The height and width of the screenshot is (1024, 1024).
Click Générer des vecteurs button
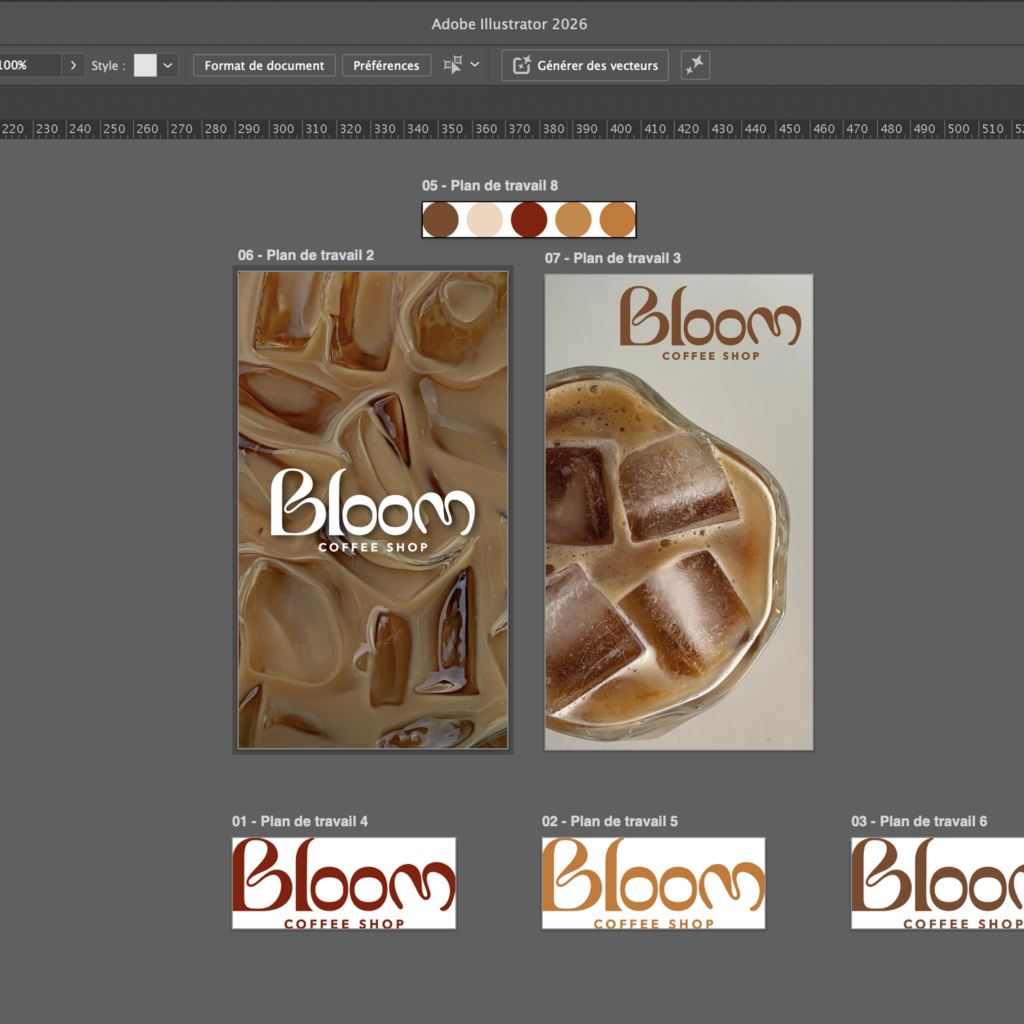tap(584, 65)
